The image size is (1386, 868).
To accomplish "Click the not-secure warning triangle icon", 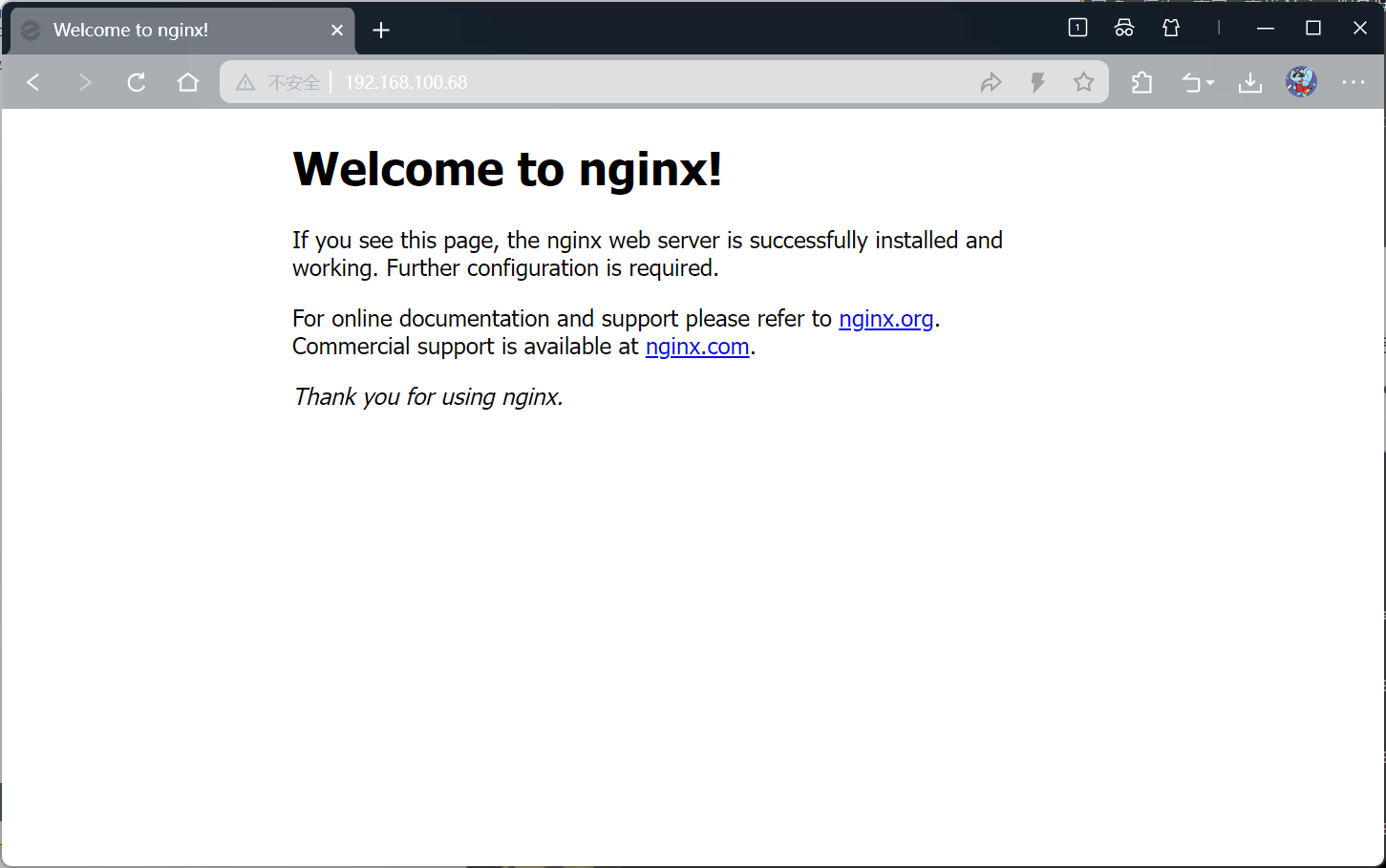I will pyautogui.click(x=245, y=83).
